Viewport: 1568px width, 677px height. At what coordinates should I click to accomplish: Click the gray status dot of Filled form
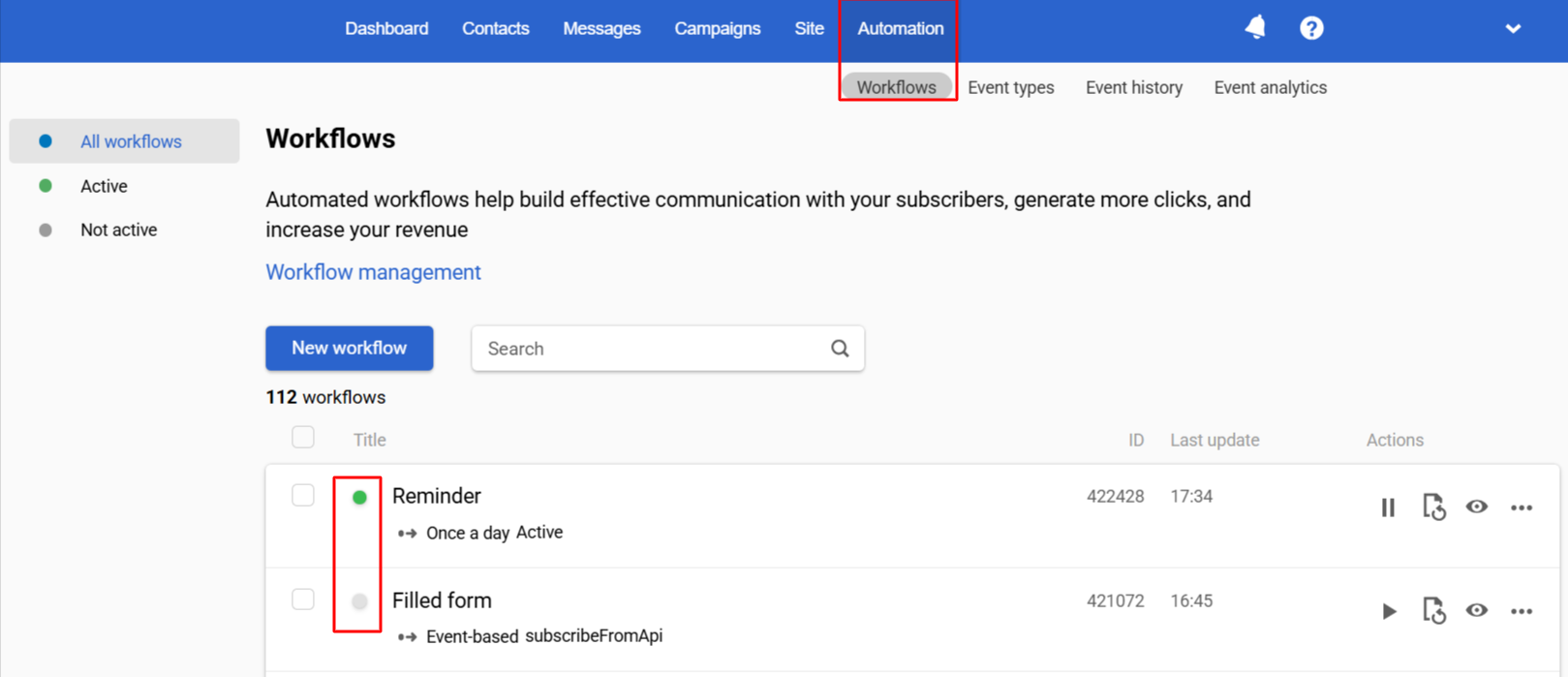coord(359,601)
